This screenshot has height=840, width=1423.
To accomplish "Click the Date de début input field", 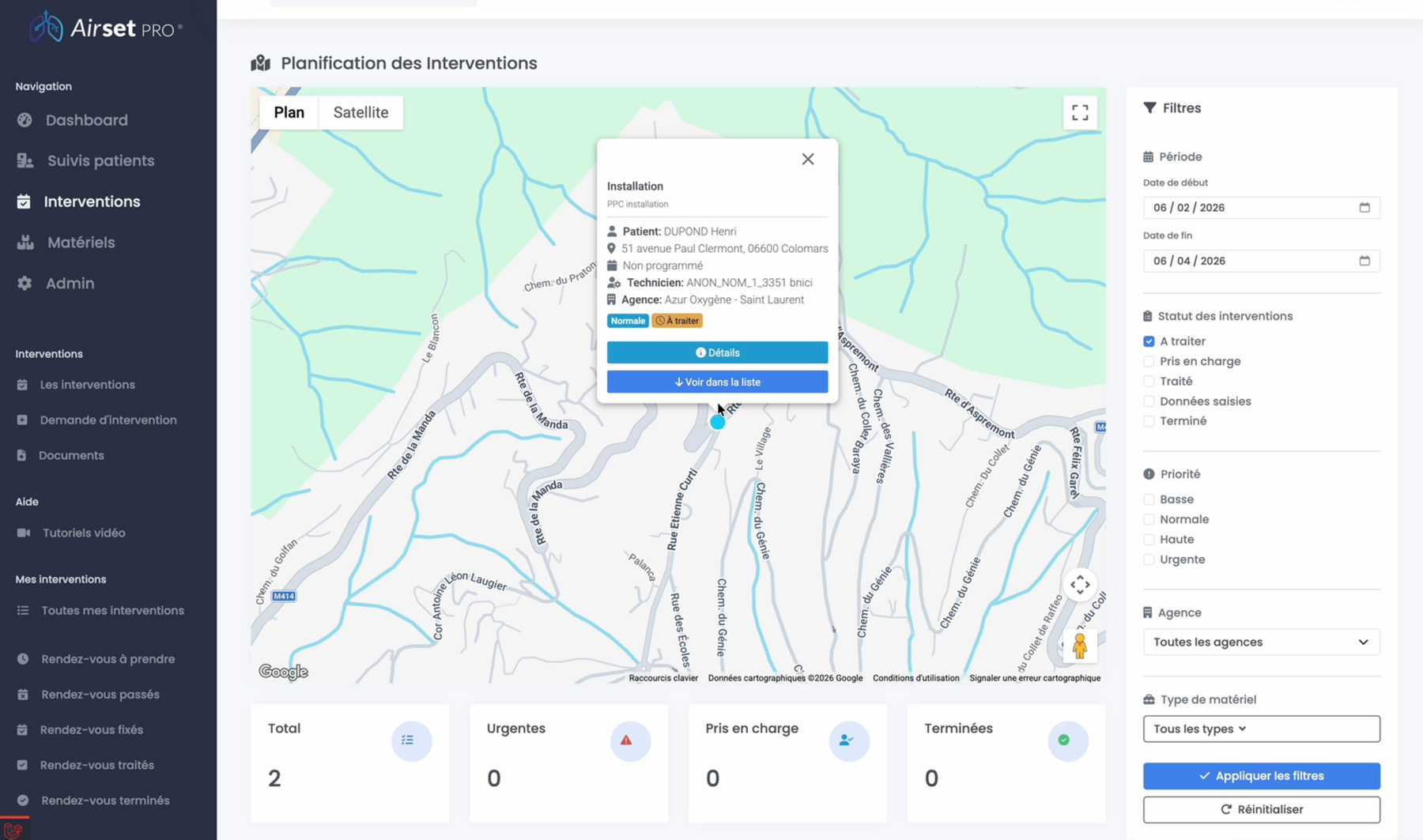I will point(1249,208).
